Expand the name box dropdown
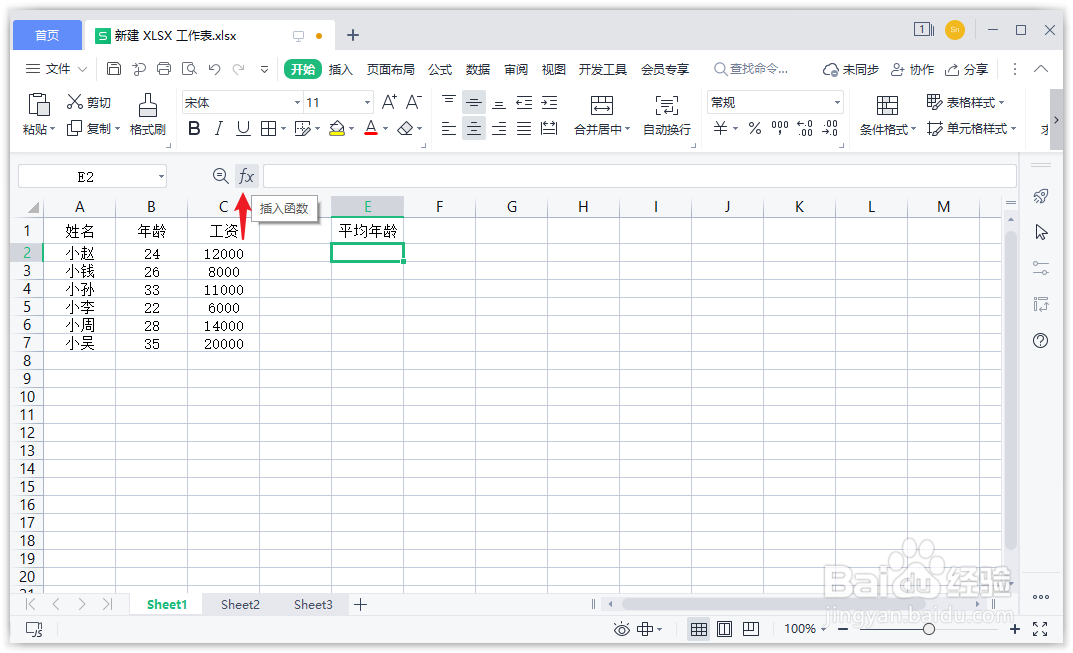Screen dimensions: 1073x653 [x=161, y=177]
